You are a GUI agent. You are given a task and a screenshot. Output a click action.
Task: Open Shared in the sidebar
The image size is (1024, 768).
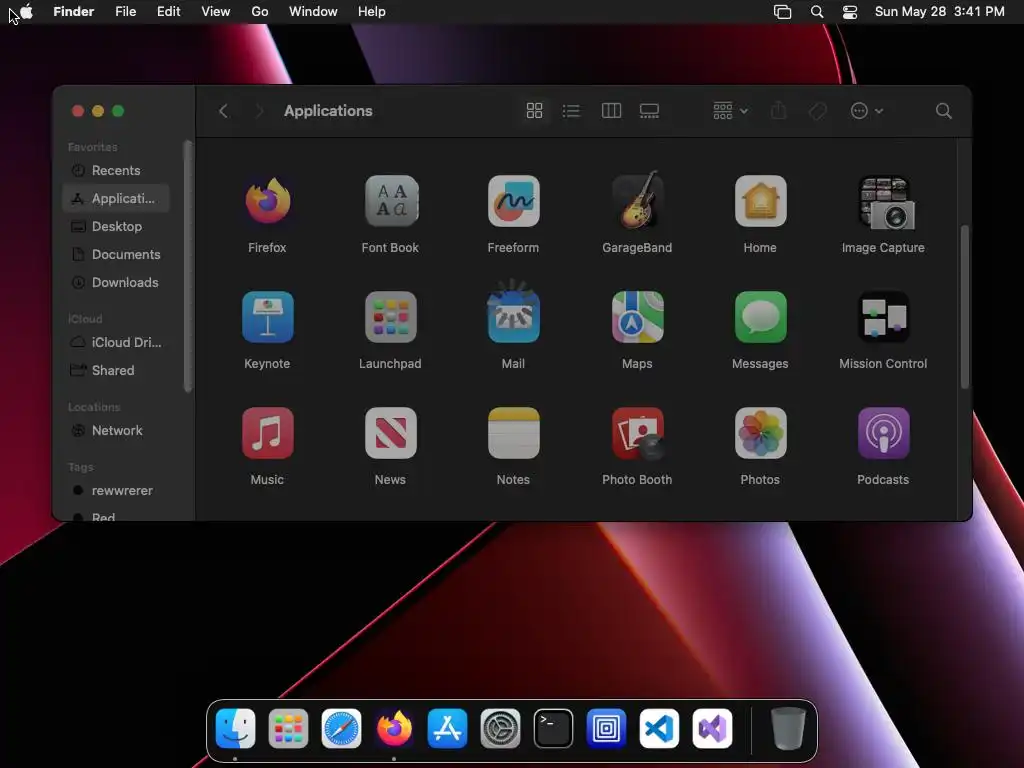click(x=116, y=370)
